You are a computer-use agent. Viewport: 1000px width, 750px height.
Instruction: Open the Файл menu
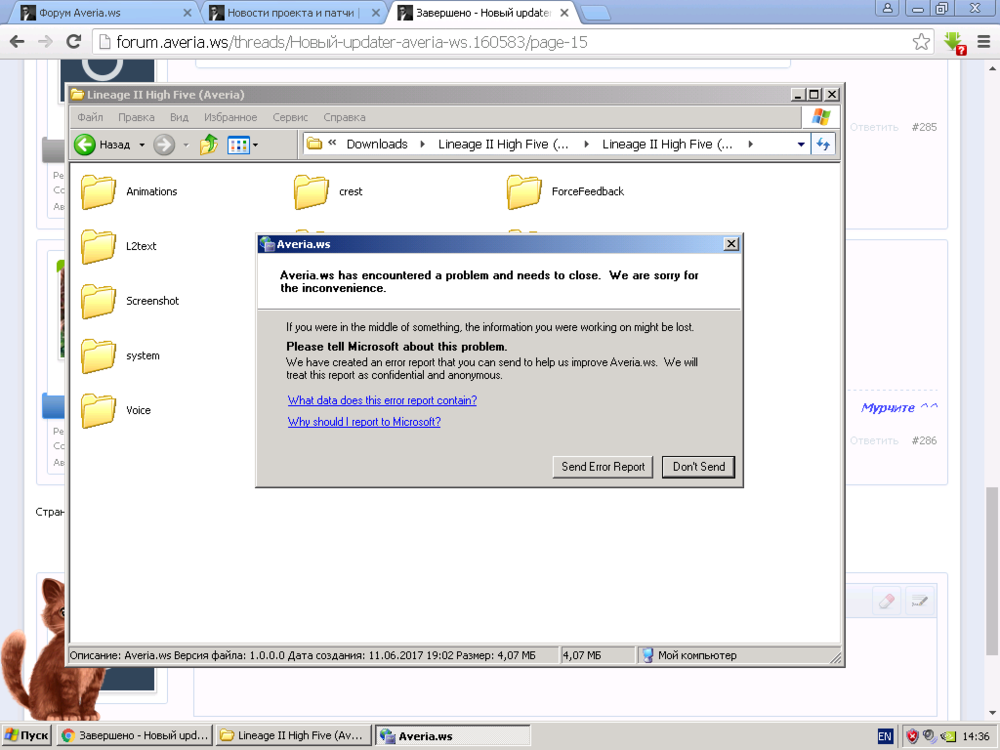click(x=90, y=117)
